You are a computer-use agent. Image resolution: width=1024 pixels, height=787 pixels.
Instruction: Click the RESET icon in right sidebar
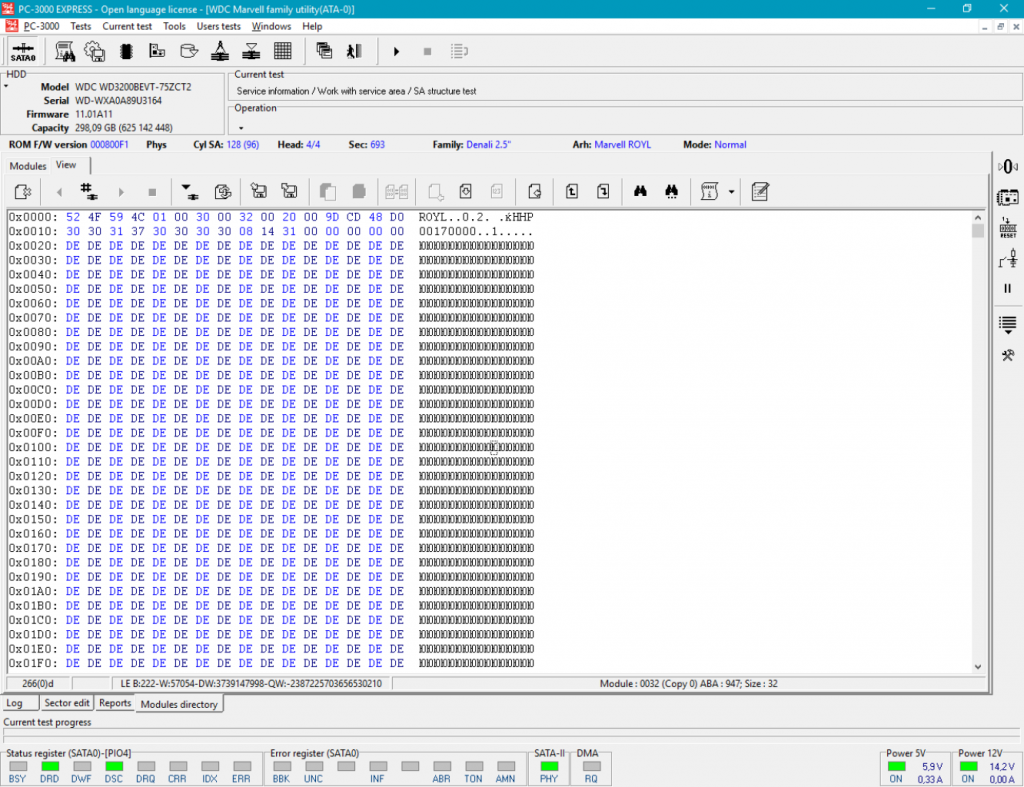pos(1008,229)
